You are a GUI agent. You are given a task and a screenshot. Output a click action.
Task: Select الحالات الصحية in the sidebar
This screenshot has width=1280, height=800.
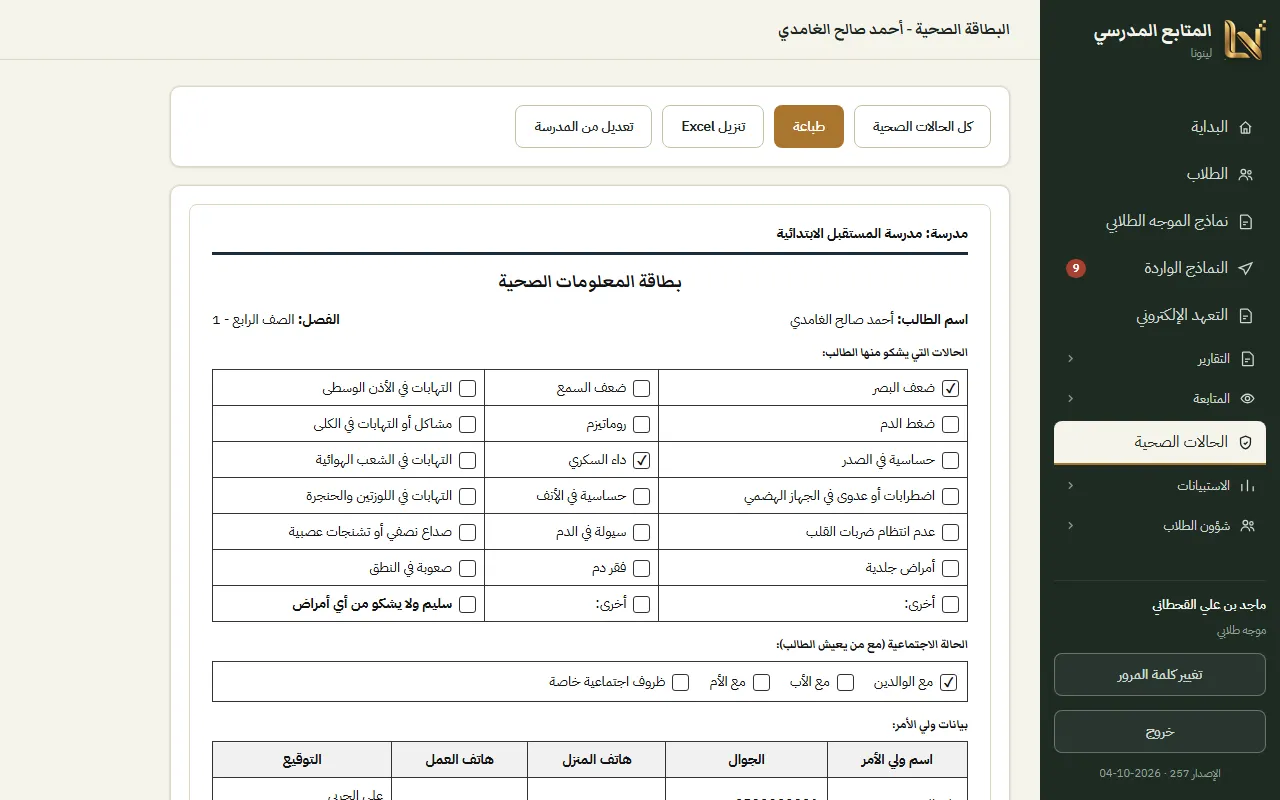pyautogui.click(x=1160, y=442)
